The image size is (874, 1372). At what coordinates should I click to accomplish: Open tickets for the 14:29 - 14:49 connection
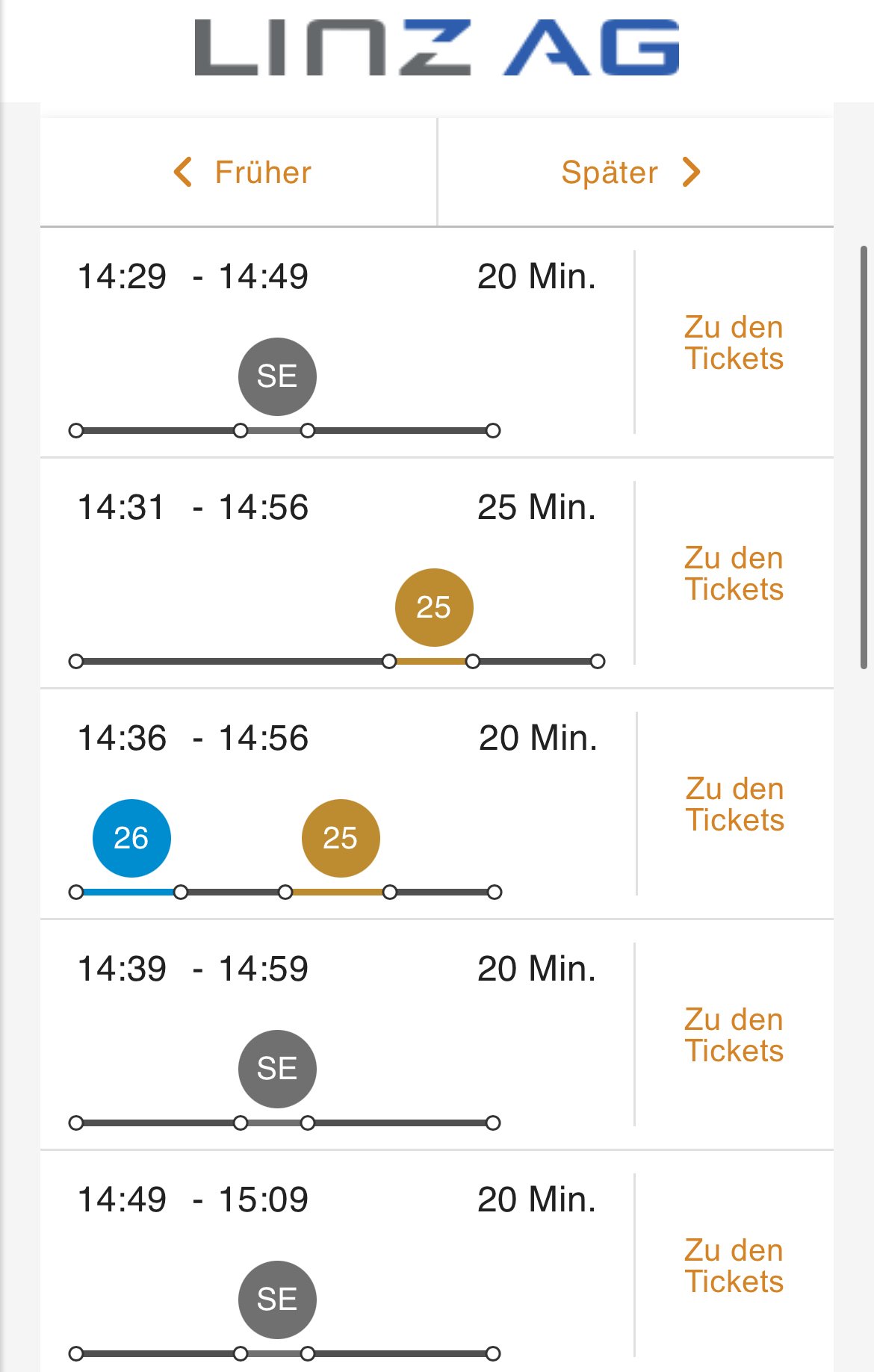pos(734,343)
